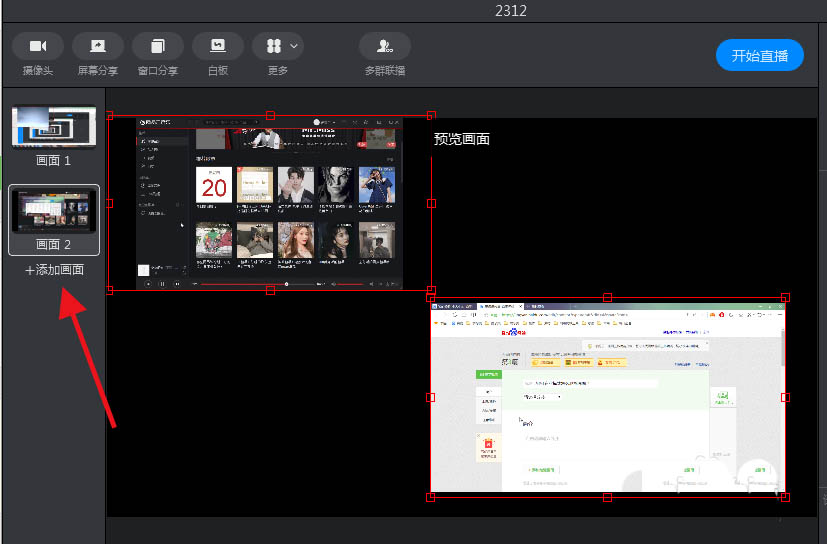Viewport: 827px width, 544px height.
Task: Click the bottom-right handle of browser frame
Action: [x=785, y=497]
